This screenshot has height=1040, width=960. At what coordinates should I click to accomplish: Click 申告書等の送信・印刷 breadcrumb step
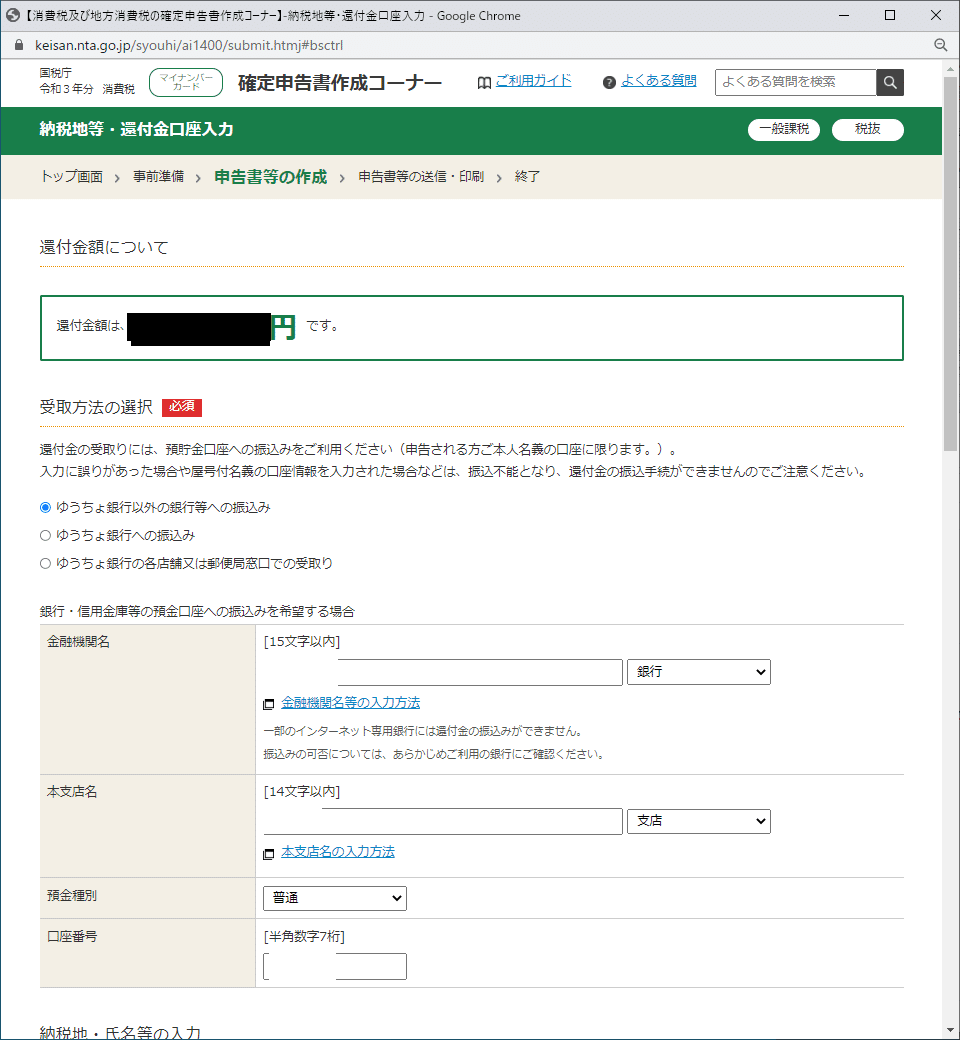coord(421,176)
